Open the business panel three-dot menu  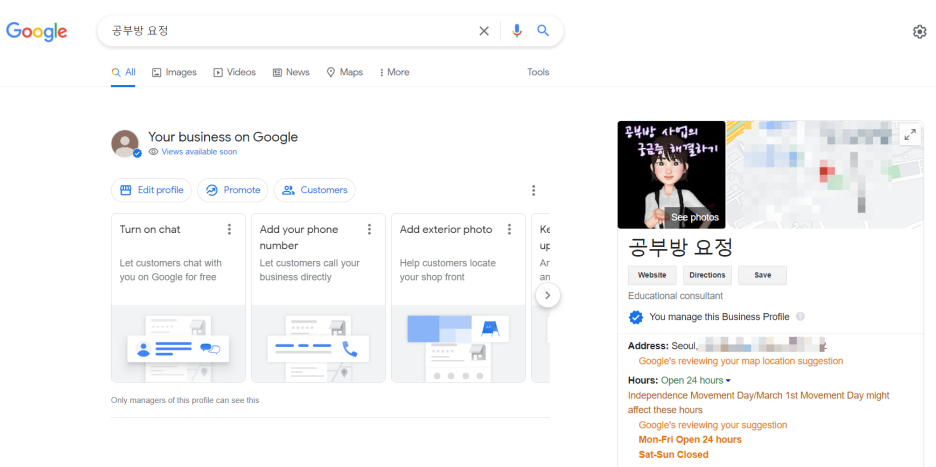click(533, 191)
